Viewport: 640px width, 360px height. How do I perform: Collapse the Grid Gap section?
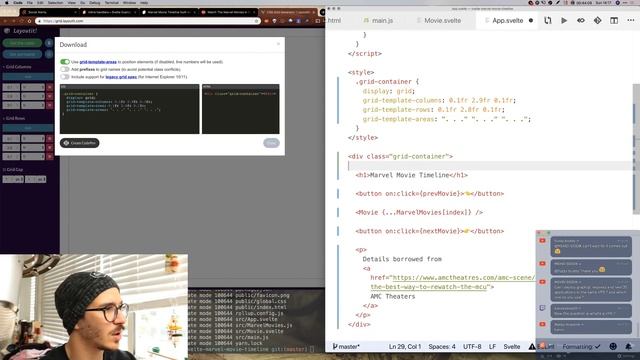click(13, 169)
